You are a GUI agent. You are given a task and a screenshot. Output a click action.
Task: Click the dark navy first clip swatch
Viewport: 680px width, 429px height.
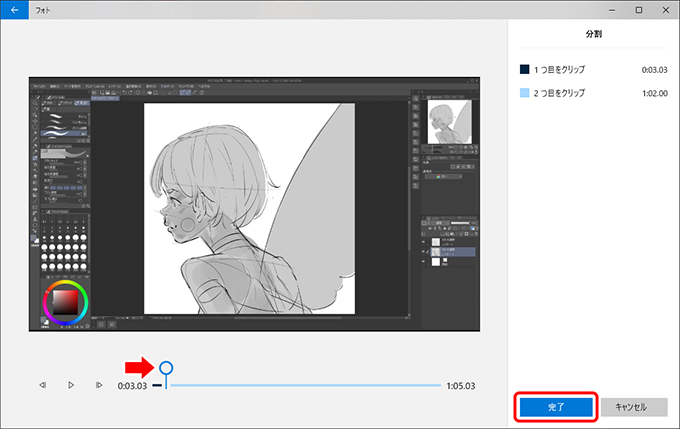524,69
